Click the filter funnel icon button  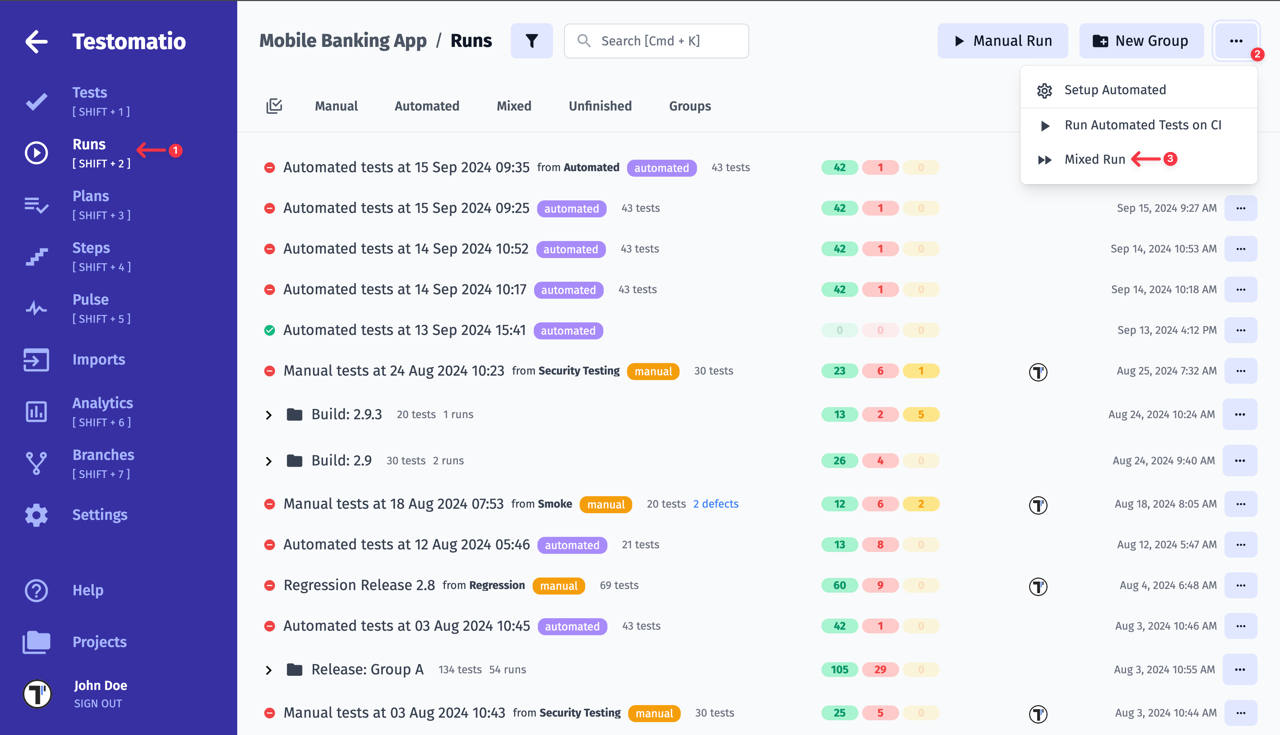pos(532,41)
